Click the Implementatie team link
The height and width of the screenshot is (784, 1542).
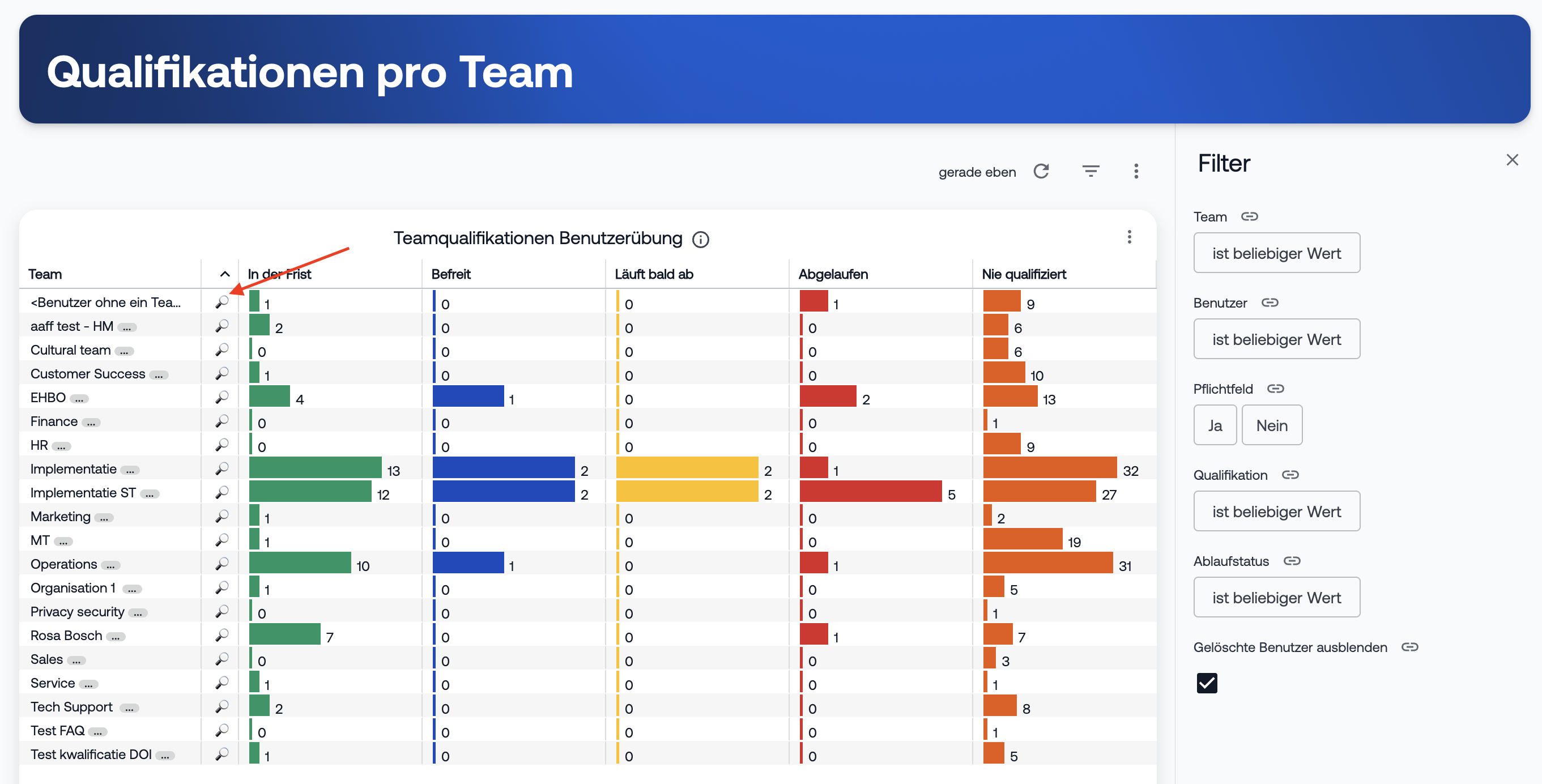[x=73, y=468]
